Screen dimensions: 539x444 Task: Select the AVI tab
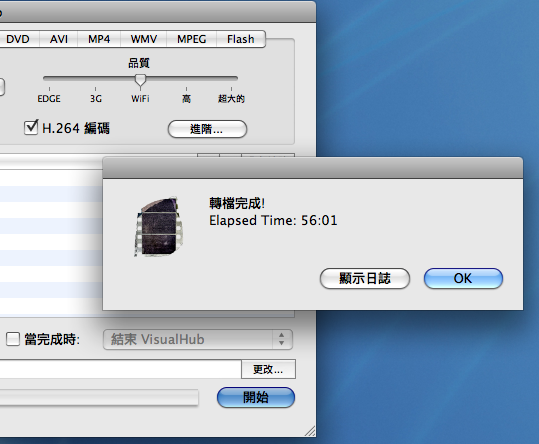58,39
